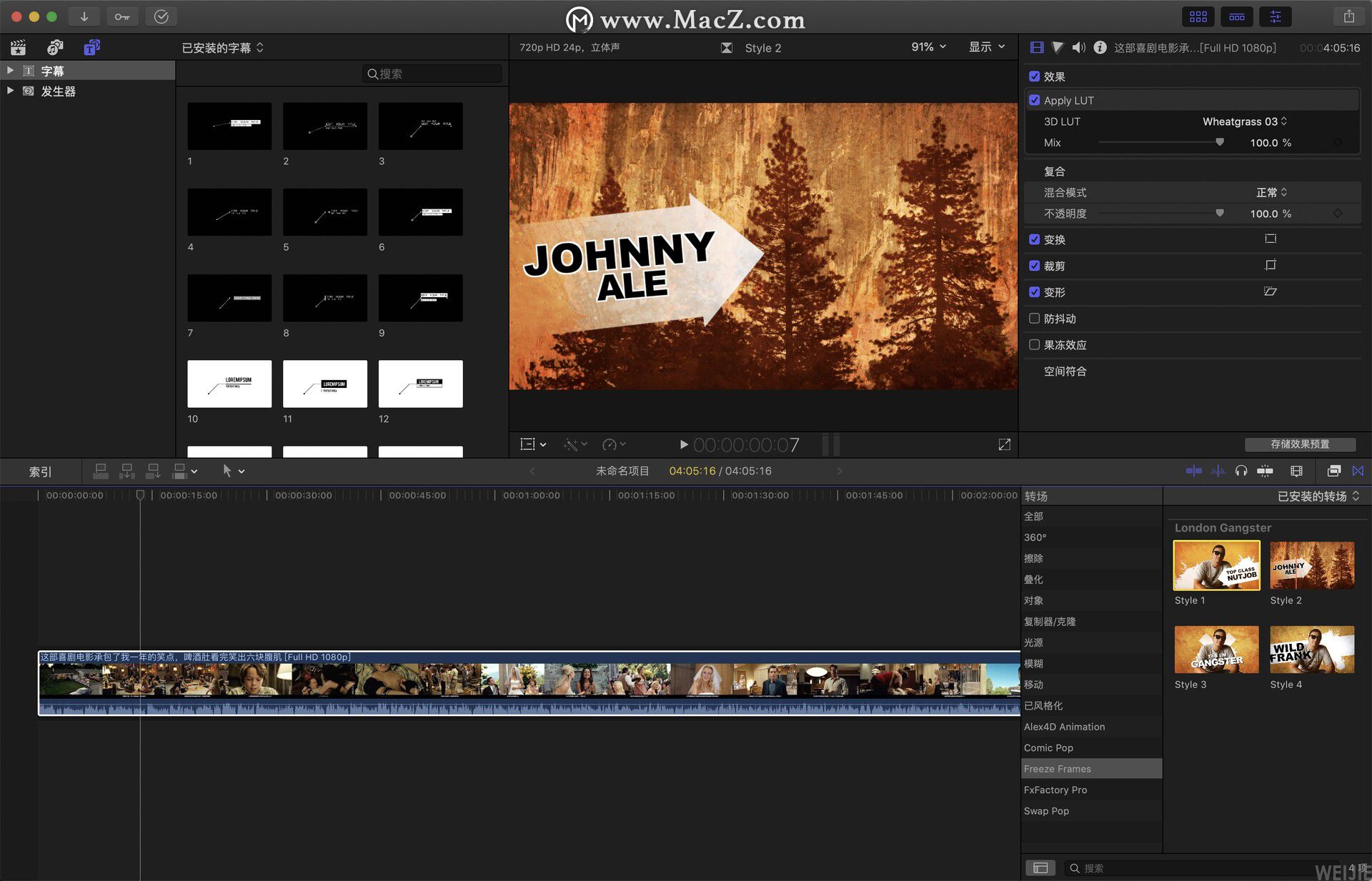1372x881 pixels.
Task: Open the 已安装的字幕 dropdown
Action: pyautogui.click(x=223, y=48)
